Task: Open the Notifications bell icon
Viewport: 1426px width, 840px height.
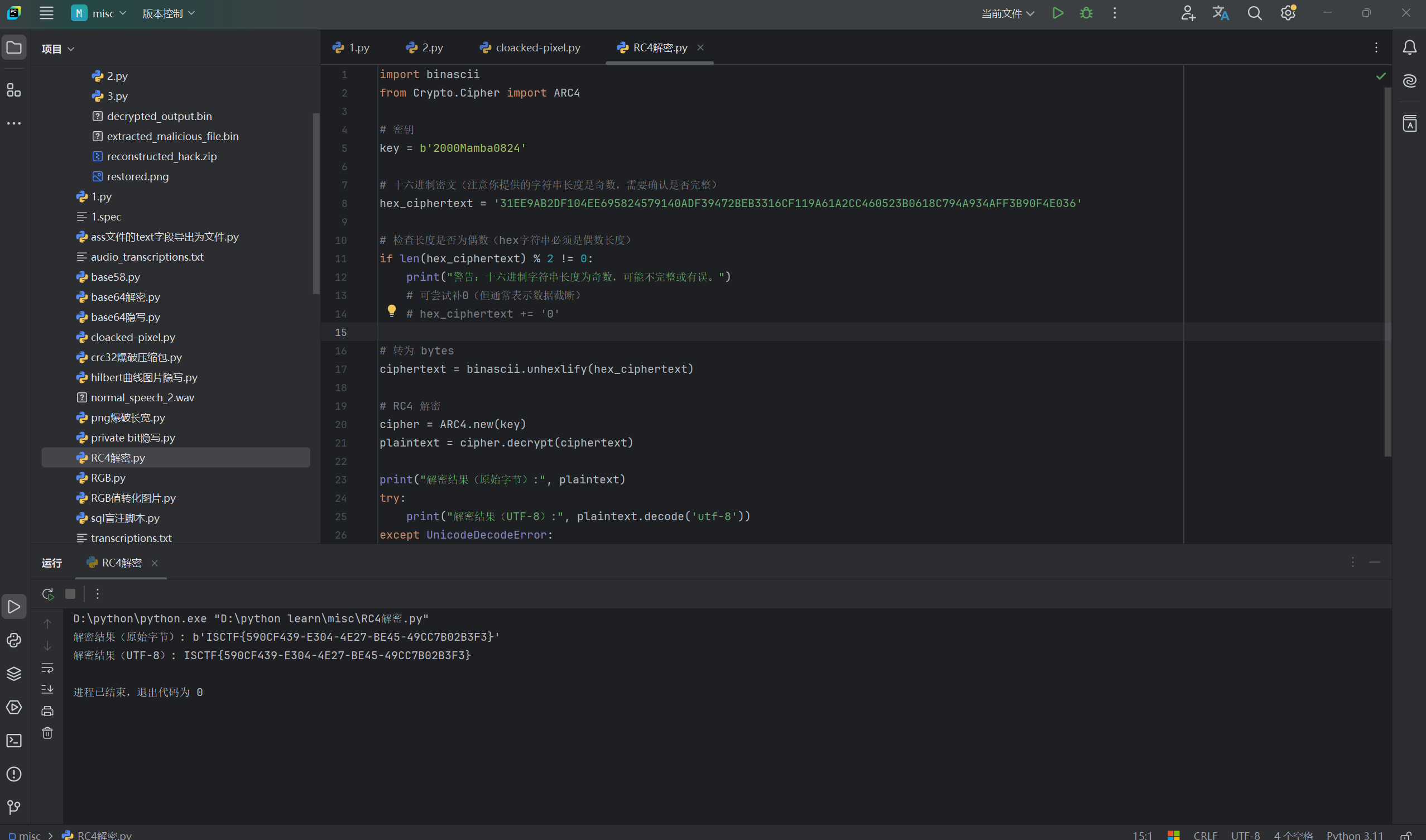Action: [x=1409, y=47]
